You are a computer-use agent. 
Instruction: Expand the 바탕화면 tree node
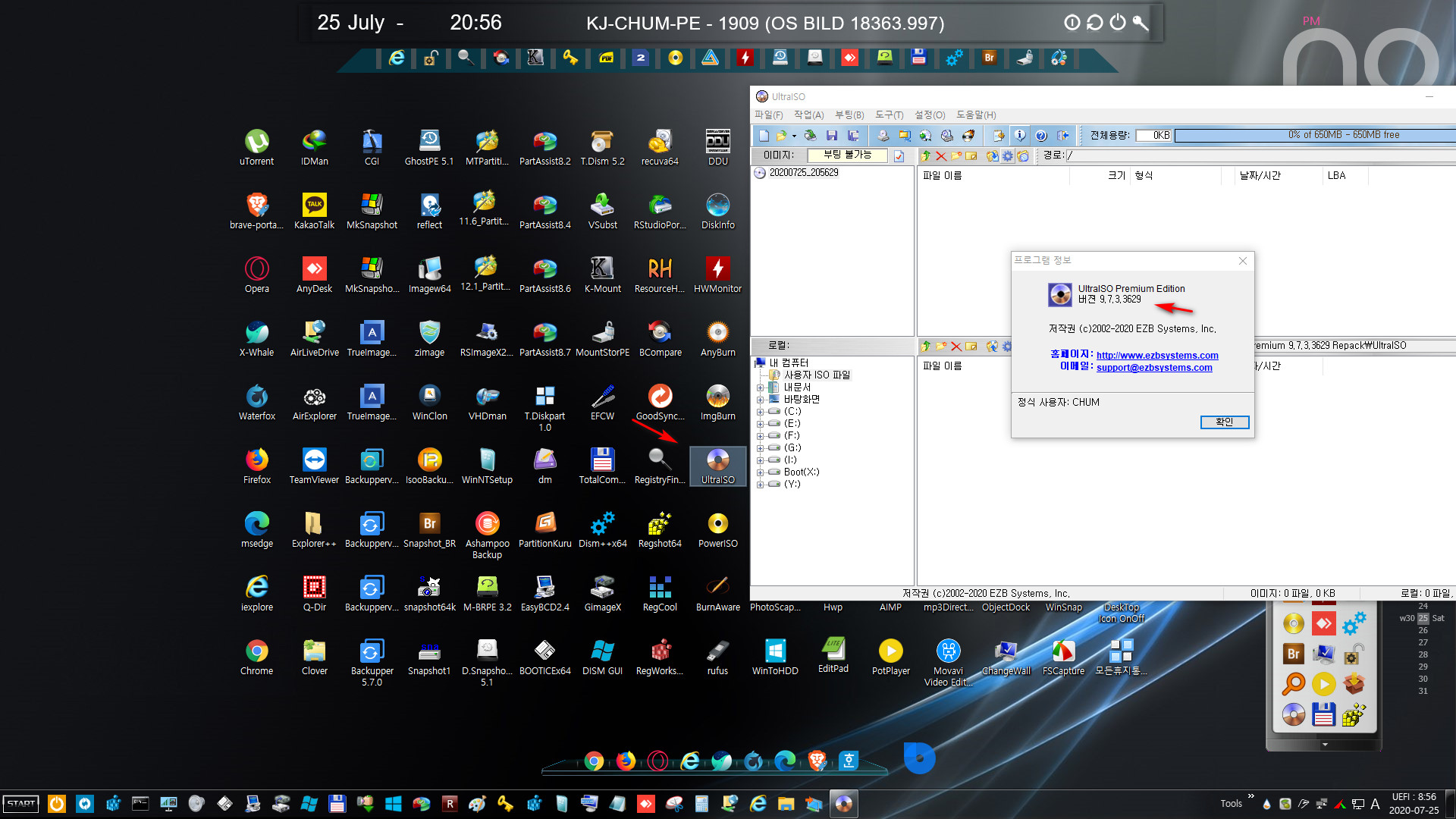pos(760,400)
